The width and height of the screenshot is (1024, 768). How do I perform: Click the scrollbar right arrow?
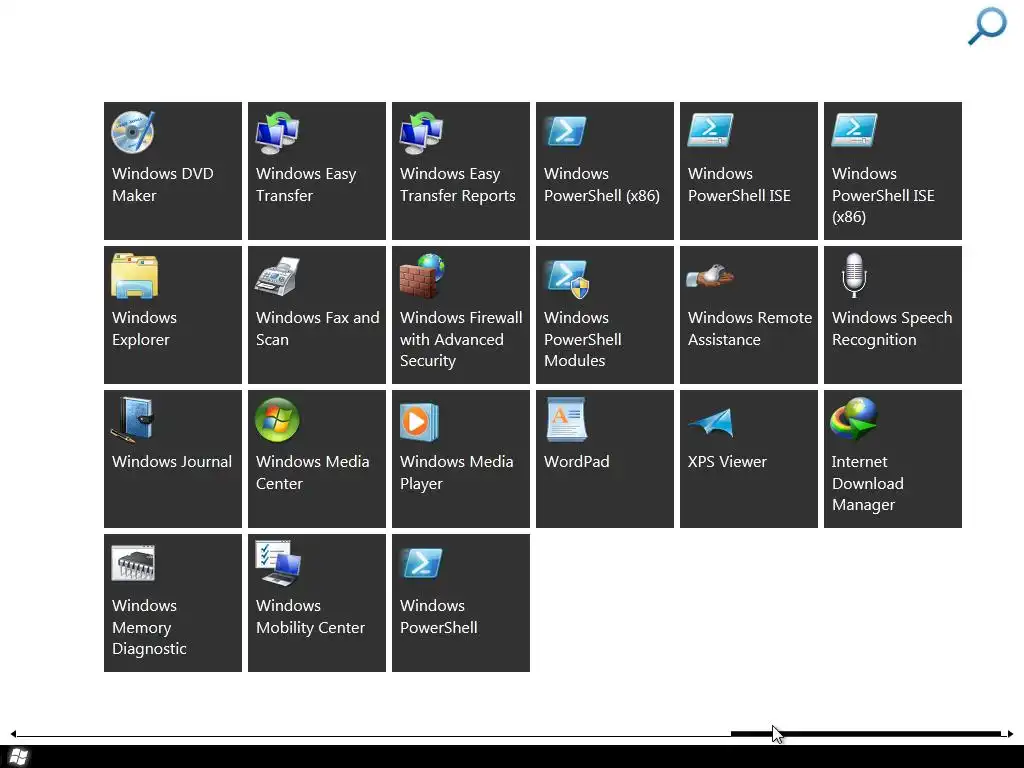click(1010, 734)
